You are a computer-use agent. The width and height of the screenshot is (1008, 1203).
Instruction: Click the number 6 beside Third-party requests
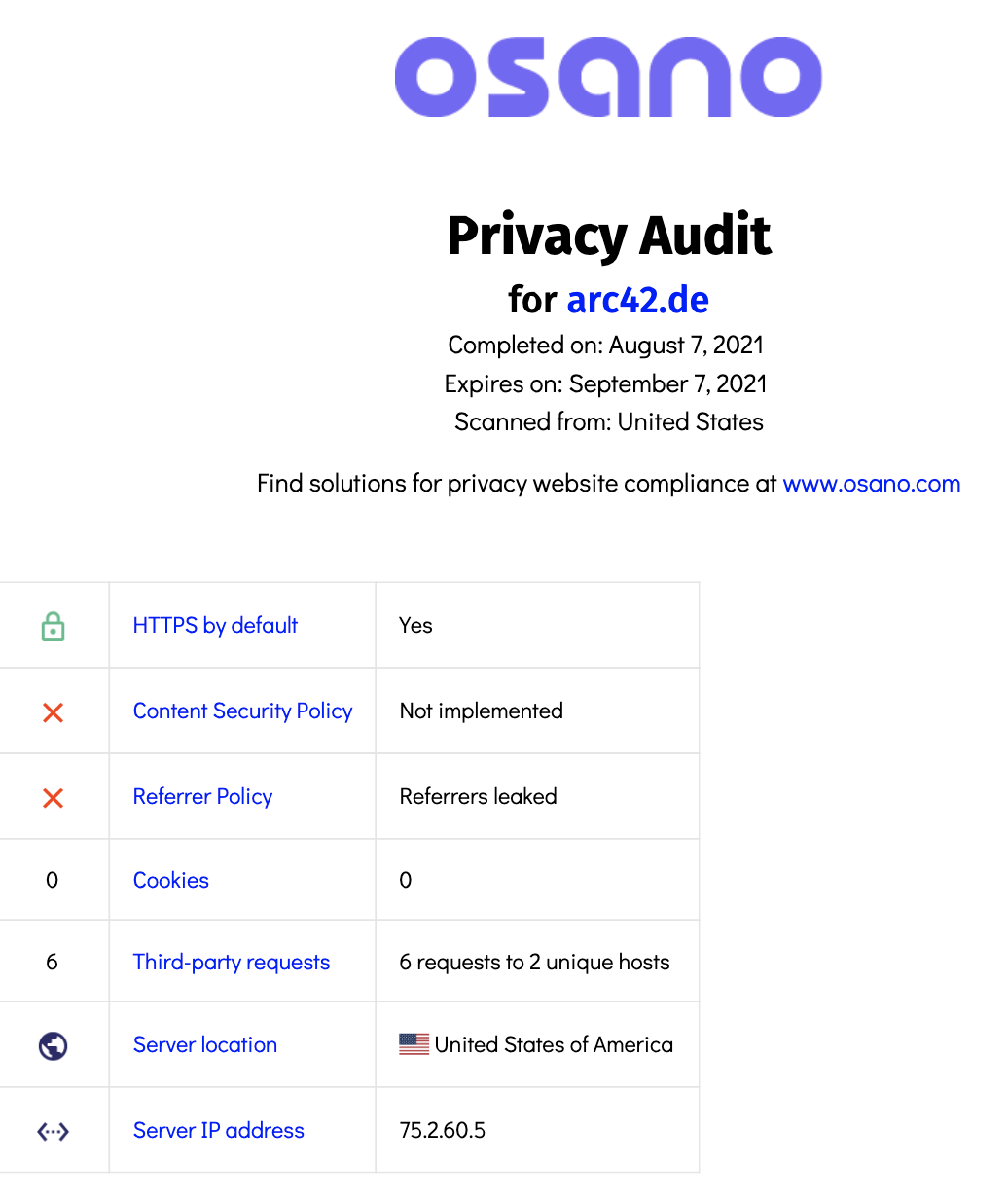pos(53,963)
